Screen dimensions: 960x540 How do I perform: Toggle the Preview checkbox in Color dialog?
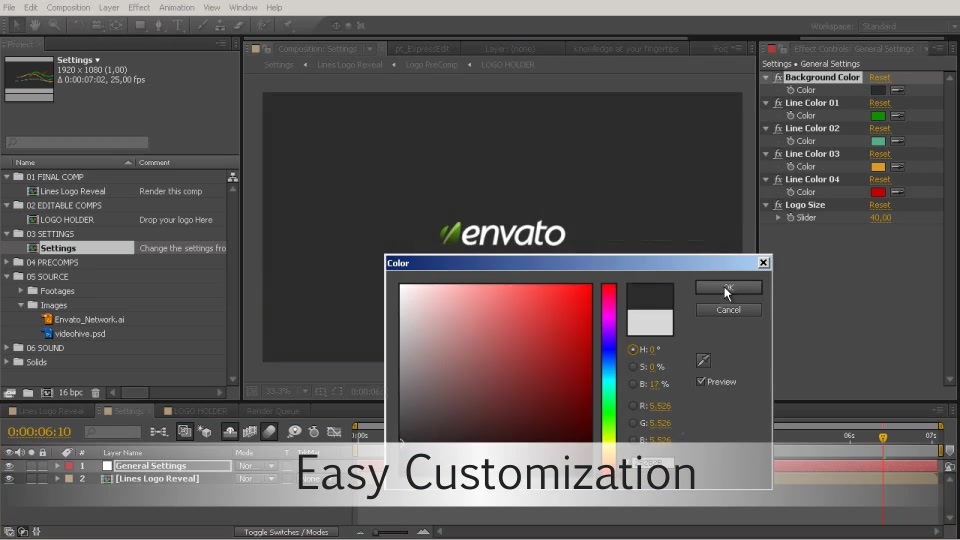[x=701, y=381]
